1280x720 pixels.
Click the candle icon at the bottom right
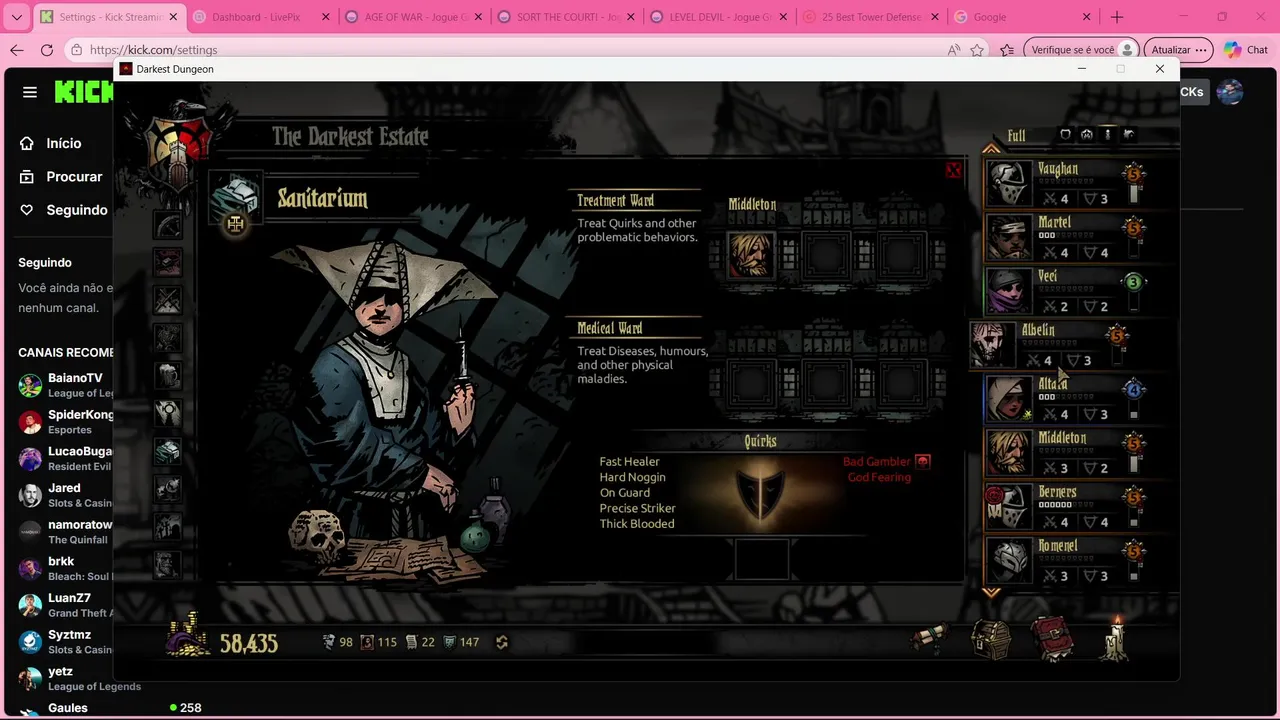pyautogui.click(x=1116, y=637)
